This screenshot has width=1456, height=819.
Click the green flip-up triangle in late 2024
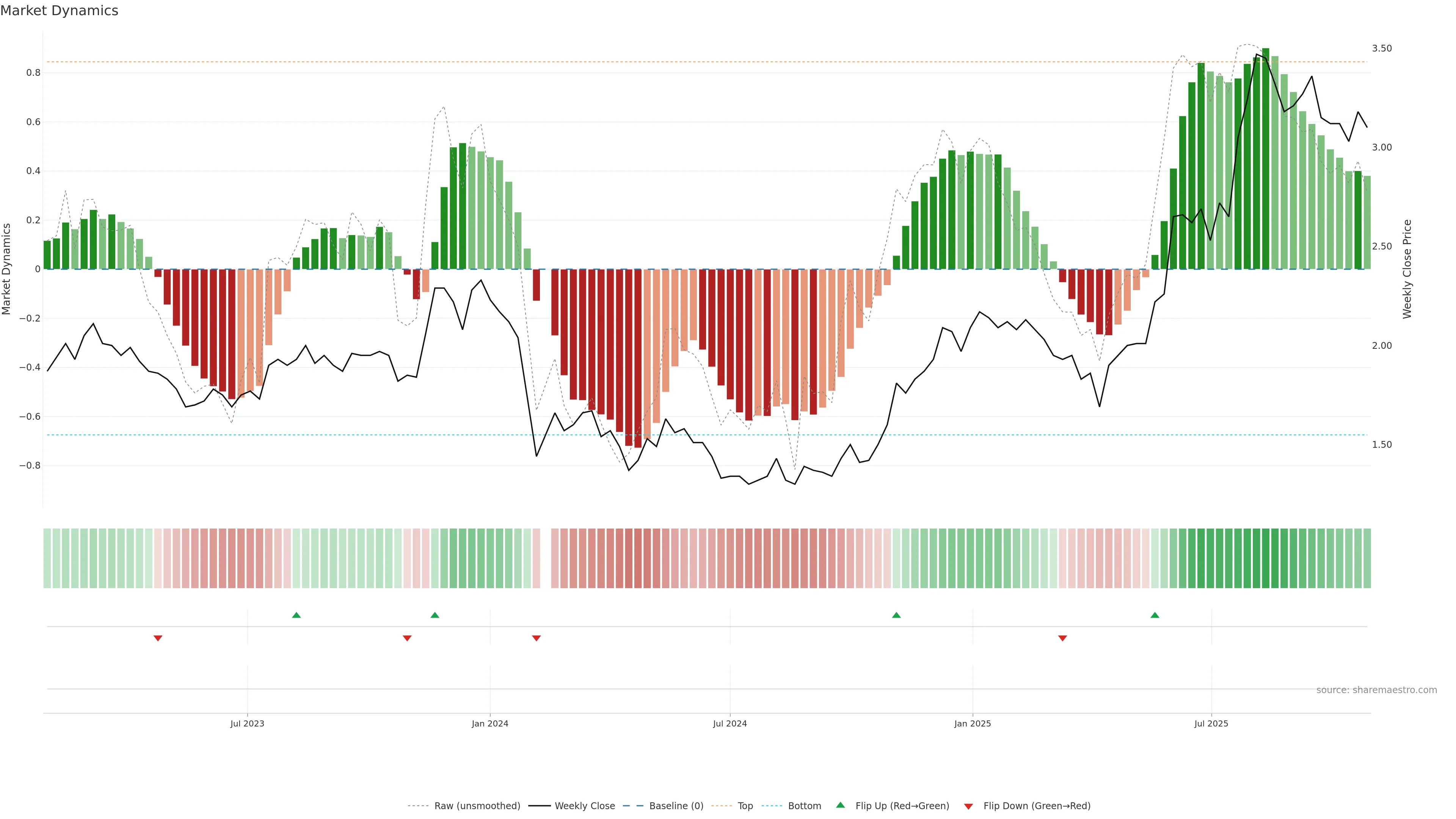point(896,615)
